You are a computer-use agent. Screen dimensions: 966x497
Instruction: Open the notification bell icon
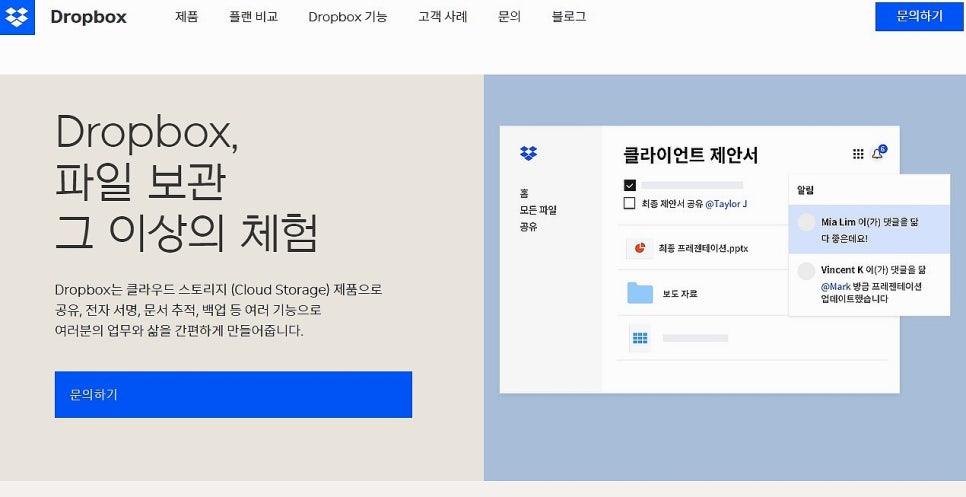(x=877, y=154)
